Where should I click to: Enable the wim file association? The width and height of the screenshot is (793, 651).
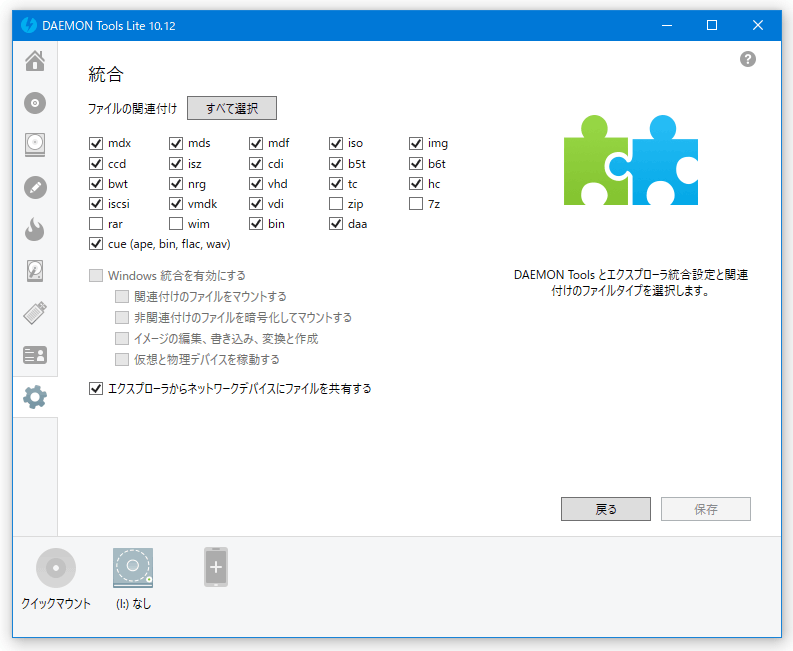click(x=175, y=224)
